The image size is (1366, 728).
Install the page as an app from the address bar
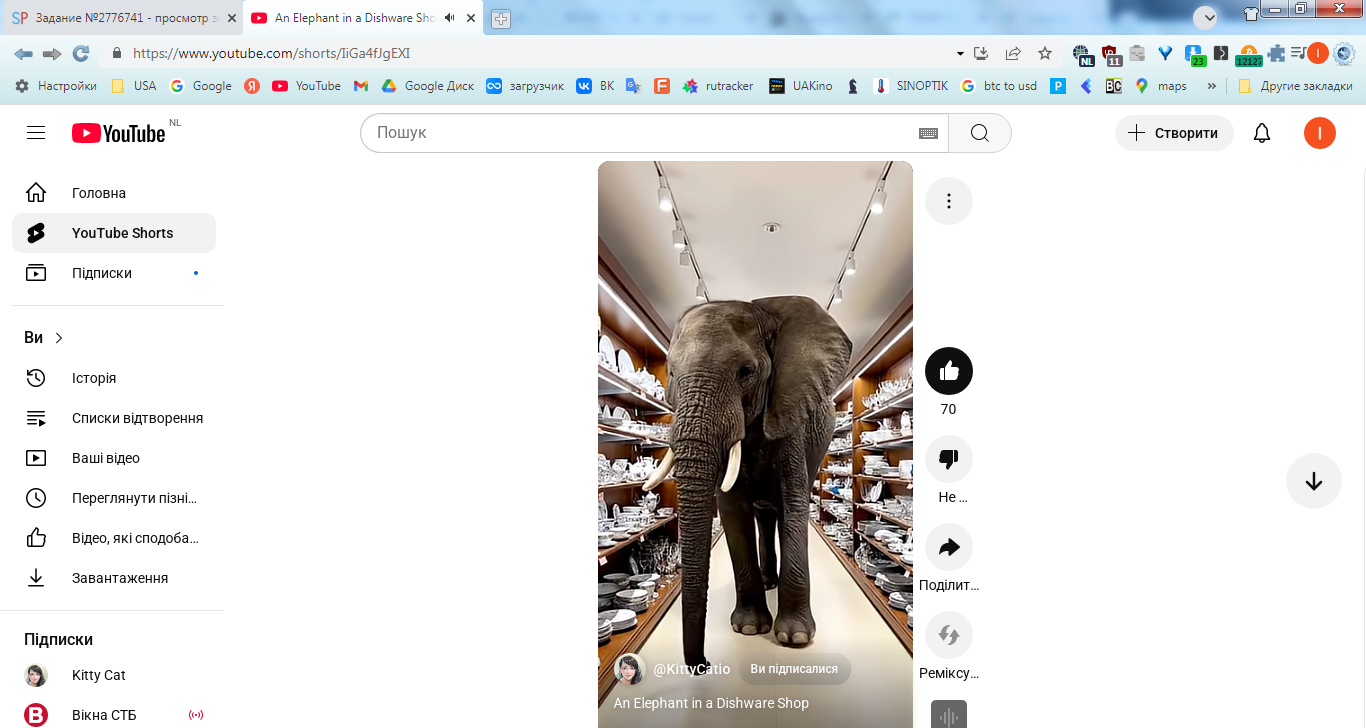point(981,53)
